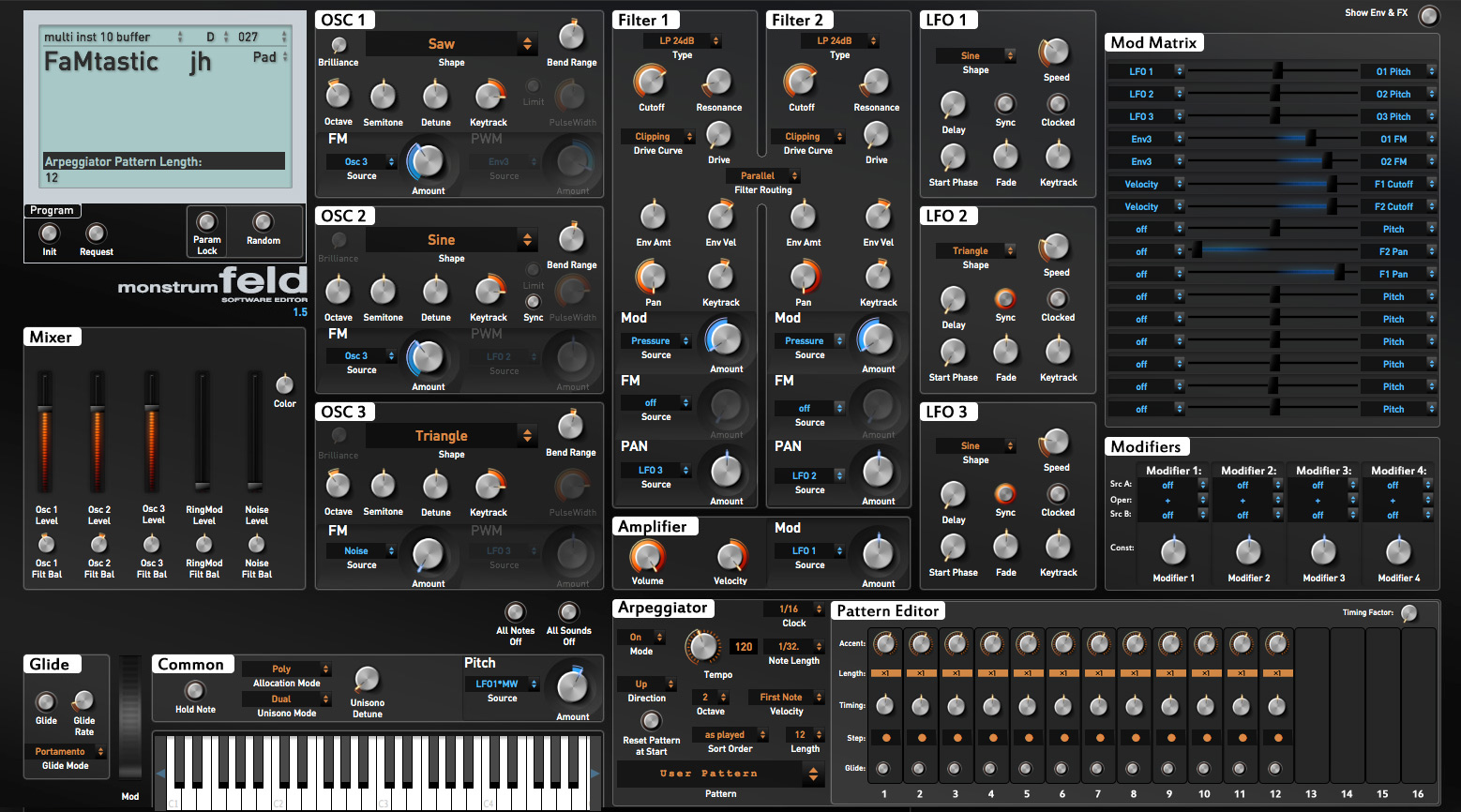
Task: Click the Random button
Action: tap(264, 222)
